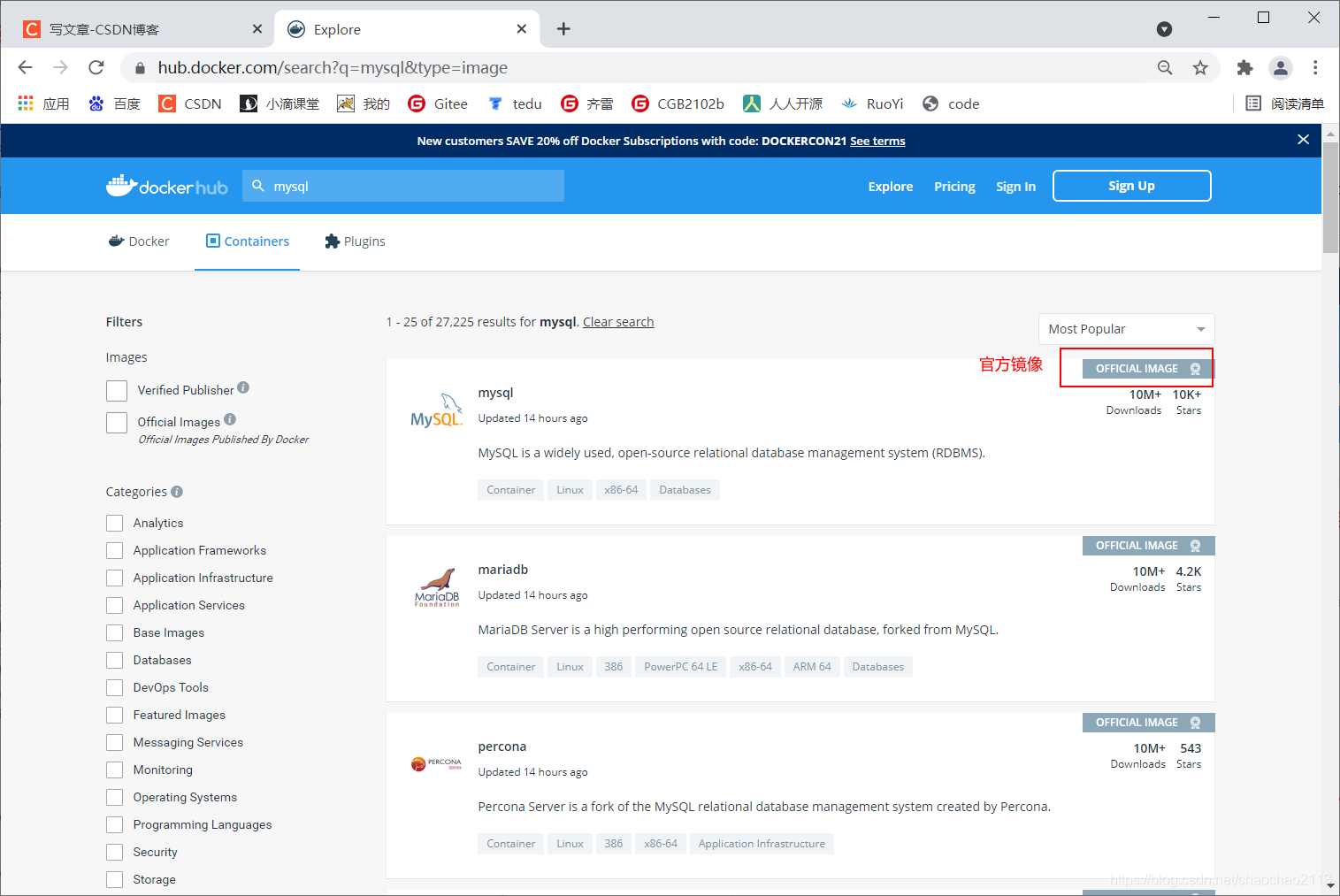Open the RuoYi bookmark
Image resolution: width=1340 pixels, height=896 pixels.
click(x=872, y=103)
